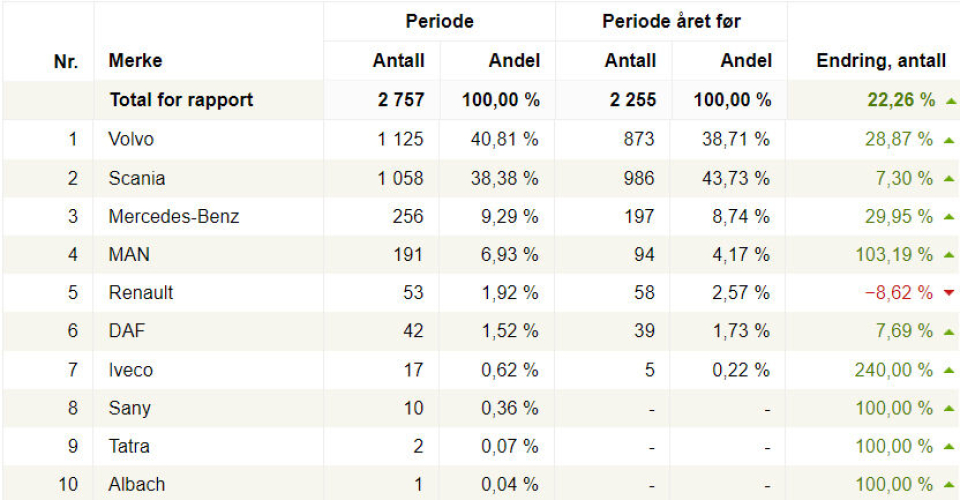Click the trend arrow in Total for rapport row
The image size is (960, 500).
(x=949, y=101)
